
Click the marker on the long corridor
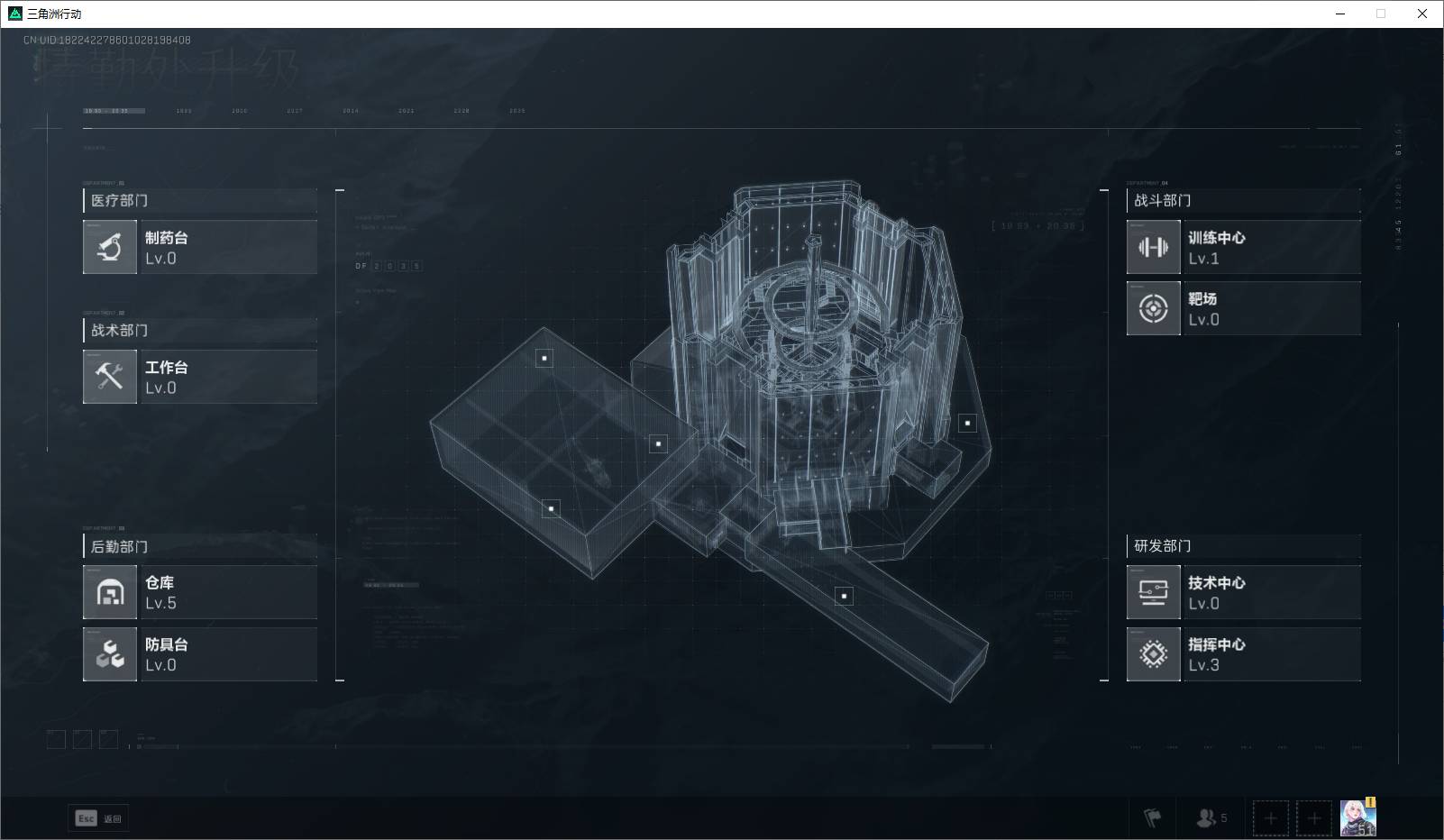(844, 596)
